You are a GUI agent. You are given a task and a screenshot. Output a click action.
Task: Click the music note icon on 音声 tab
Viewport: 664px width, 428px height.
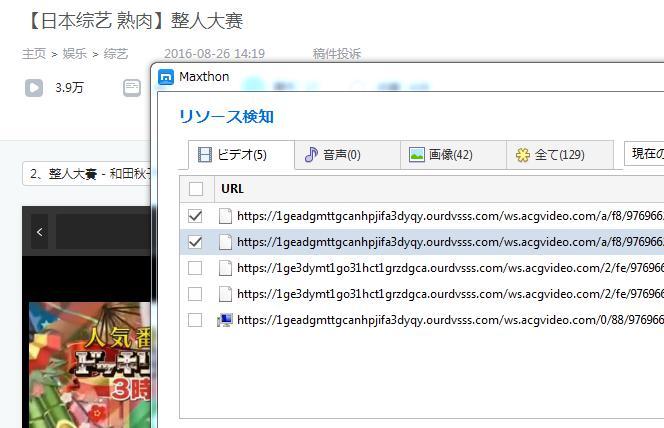coord(311,155)
